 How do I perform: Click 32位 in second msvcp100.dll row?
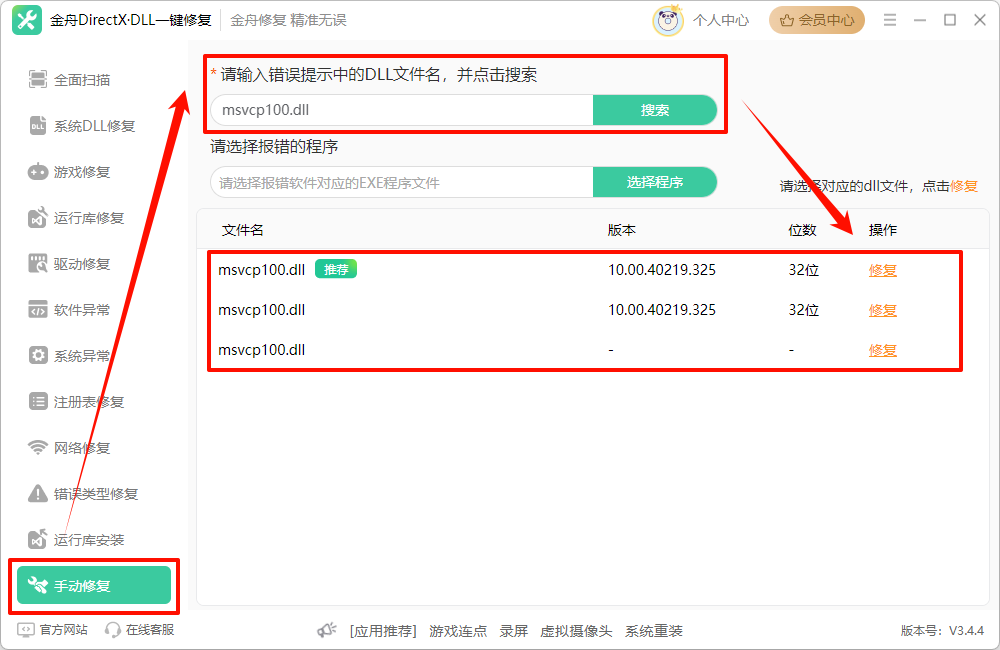click(x=804, y=310)
